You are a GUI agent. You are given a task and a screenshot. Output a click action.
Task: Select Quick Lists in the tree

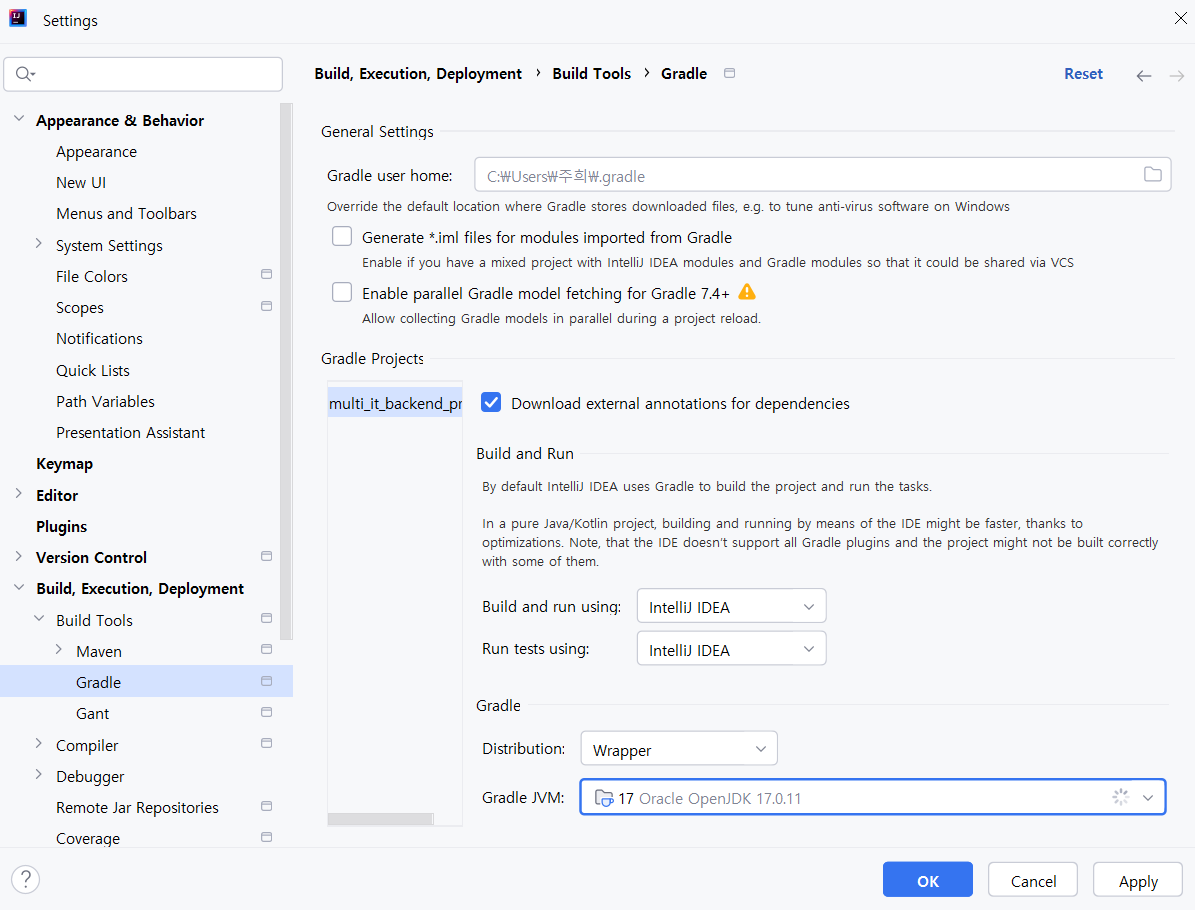pos(93,371)
